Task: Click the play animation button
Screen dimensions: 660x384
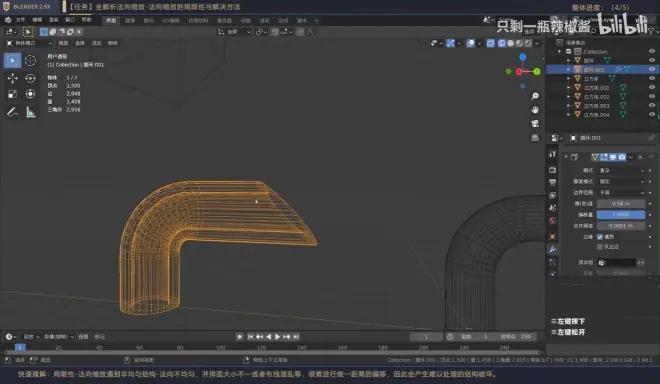Action: pos(277,336)
